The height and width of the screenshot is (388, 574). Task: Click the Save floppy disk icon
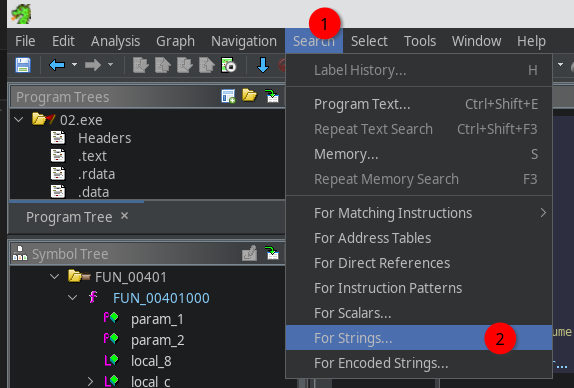click(23, 66)
